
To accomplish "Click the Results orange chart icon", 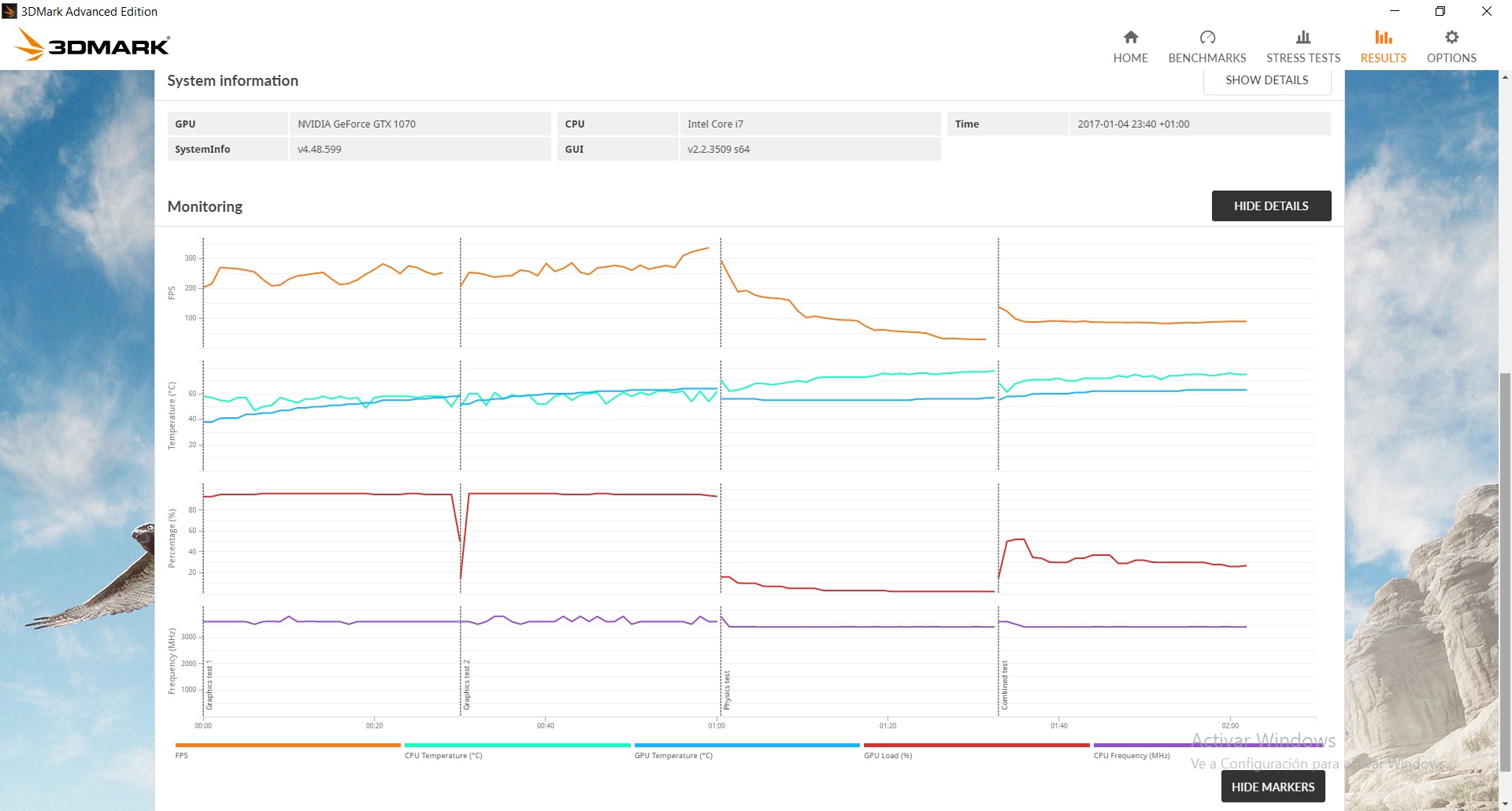I will pyautogui.click(x=1384, y=37).
